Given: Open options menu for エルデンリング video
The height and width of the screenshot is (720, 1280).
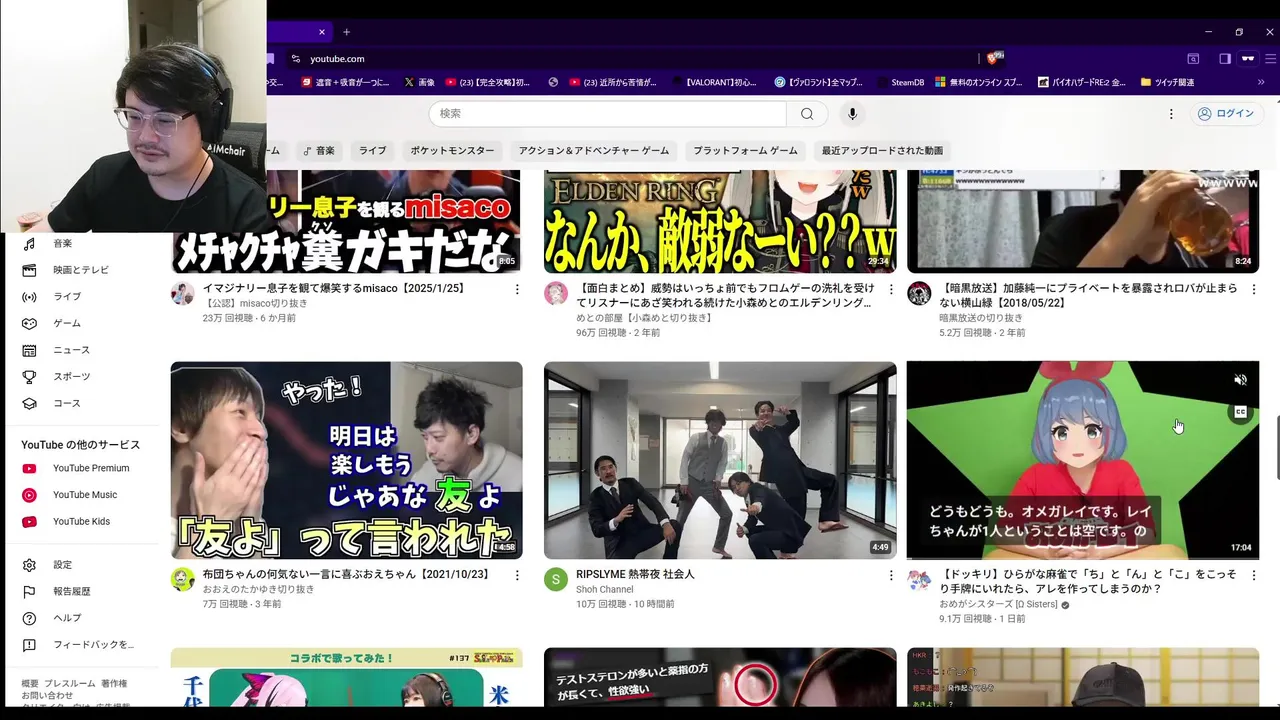Looking at the screenshot, I should pos(890,289).
